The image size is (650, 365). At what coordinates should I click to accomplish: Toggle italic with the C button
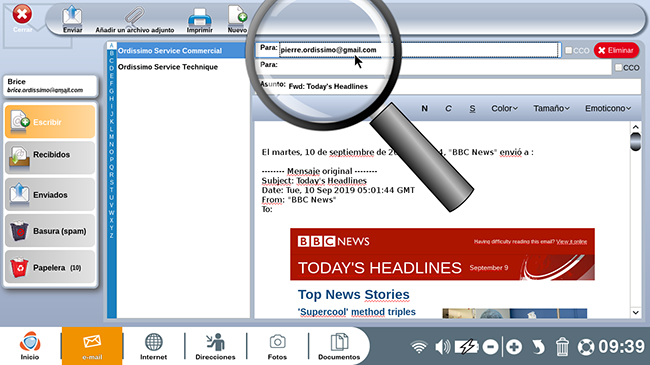point(448,108)
